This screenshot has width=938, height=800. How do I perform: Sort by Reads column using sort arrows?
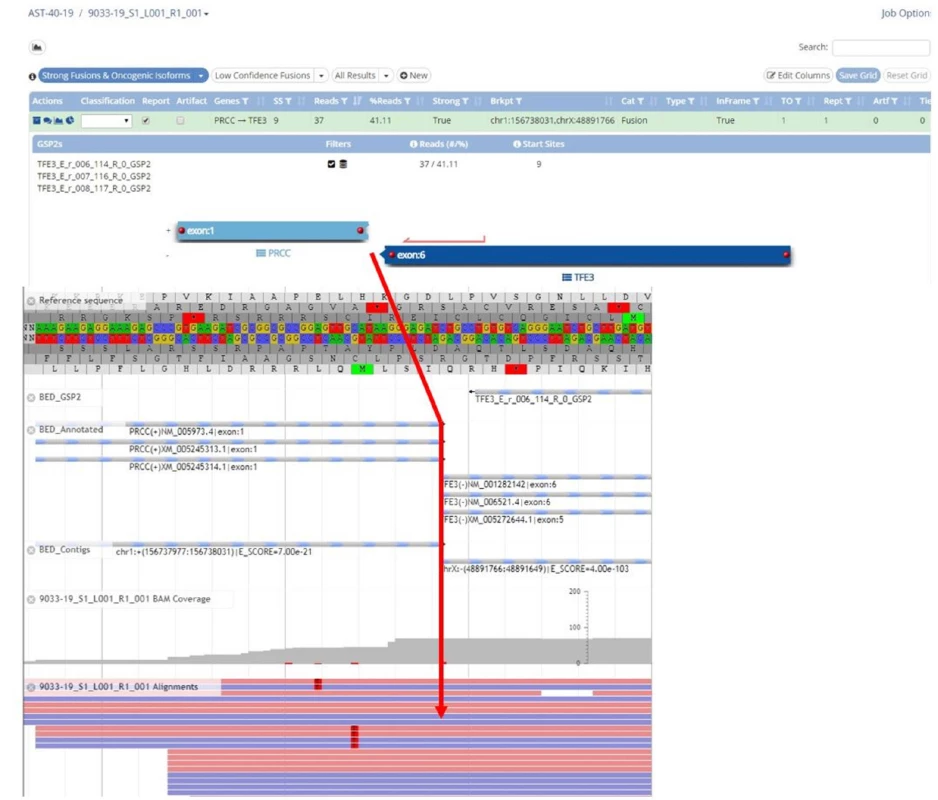click(x=357, y=101)
